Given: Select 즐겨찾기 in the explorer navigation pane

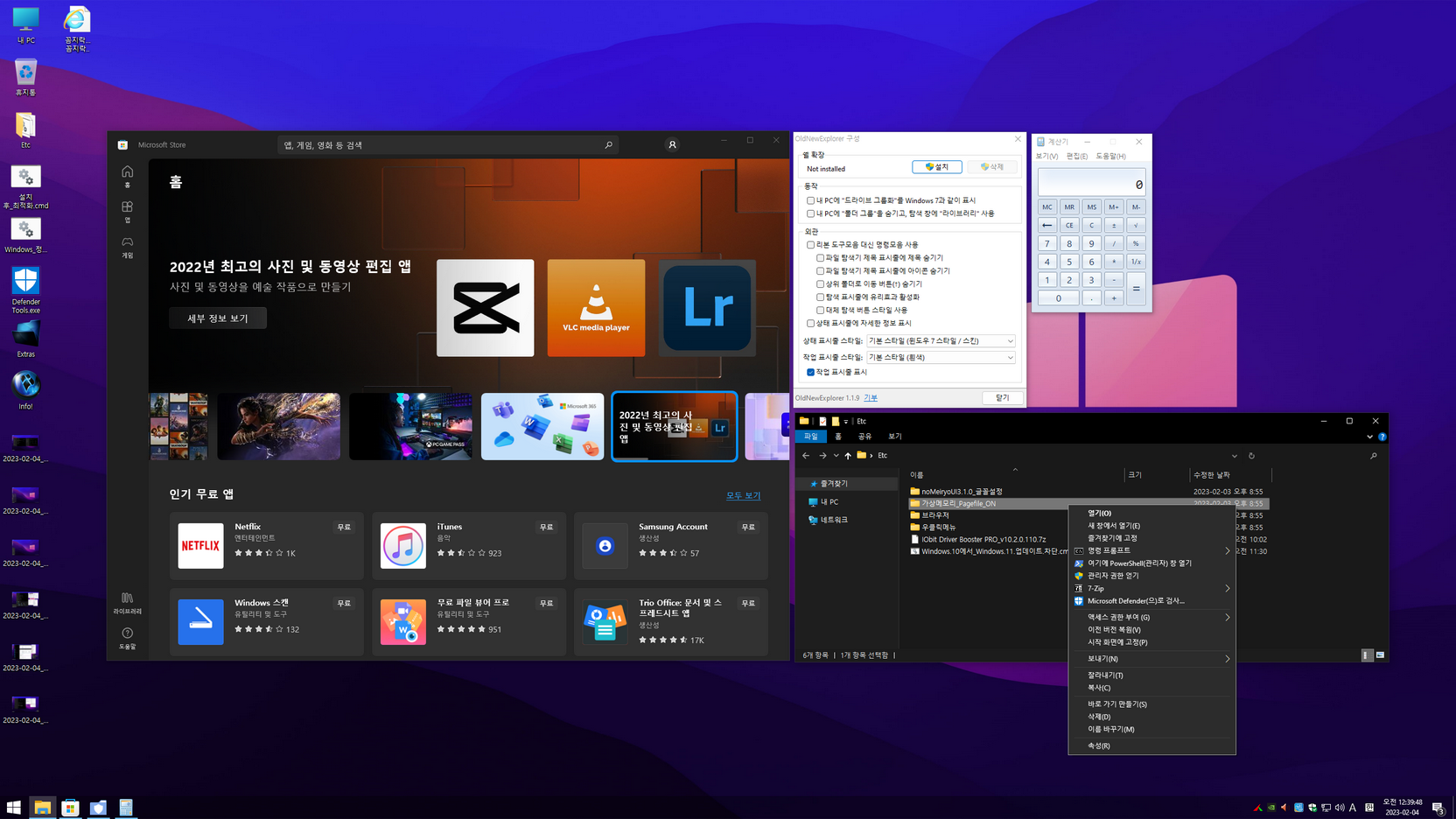Looking at the screenshot, I should [x=834, y=483].
